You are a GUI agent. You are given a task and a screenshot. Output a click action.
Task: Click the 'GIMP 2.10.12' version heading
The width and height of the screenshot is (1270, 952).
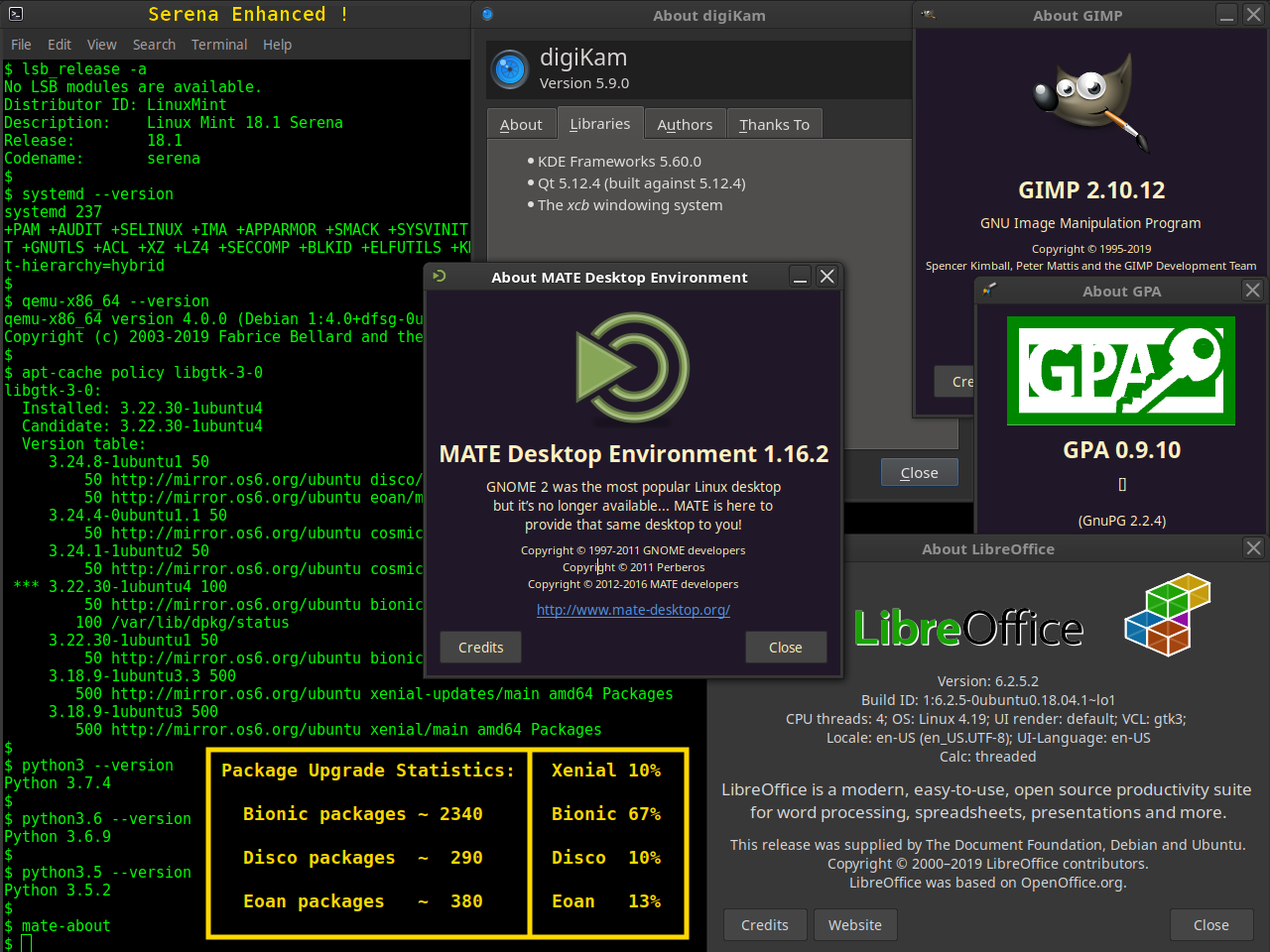point(1091,189)
